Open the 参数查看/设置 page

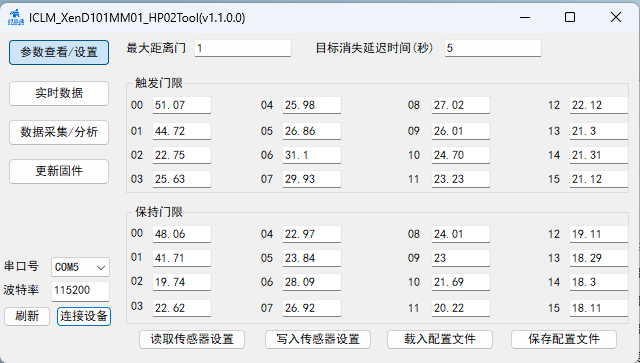pyautogui.click(x=59, y=52)
